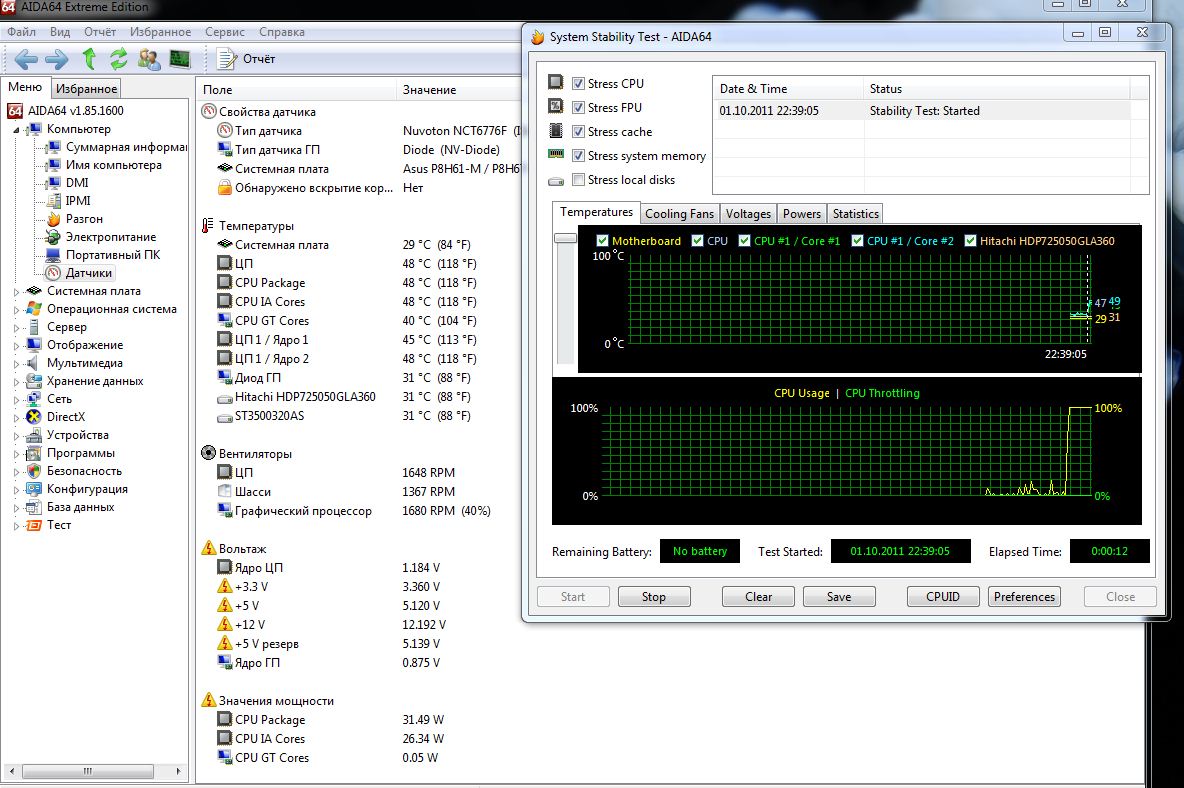
Task: Click the green Refresh arrows icon
Action: tap(119, 59)
